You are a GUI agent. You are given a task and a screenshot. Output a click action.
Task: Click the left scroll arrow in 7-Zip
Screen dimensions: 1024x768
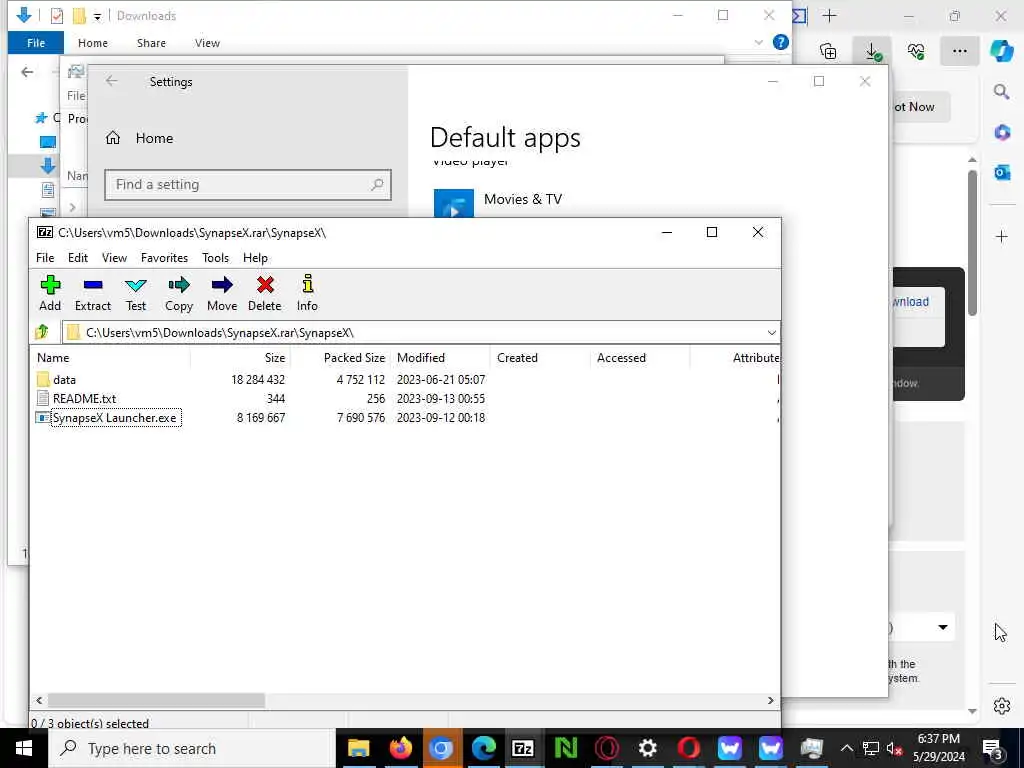coord(39,700)
